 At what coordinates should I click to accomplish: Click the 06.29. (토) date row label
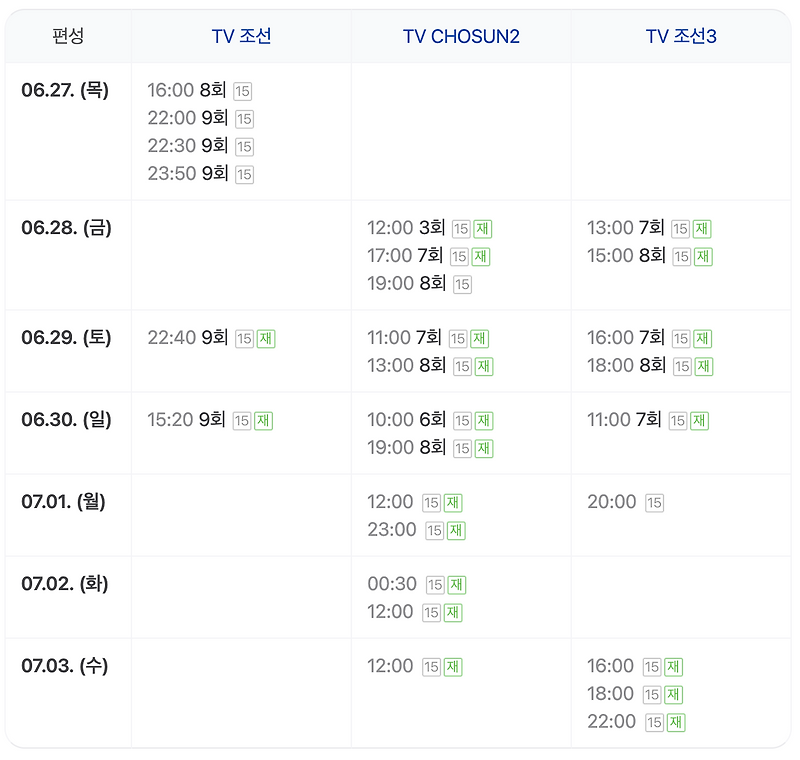66,338
